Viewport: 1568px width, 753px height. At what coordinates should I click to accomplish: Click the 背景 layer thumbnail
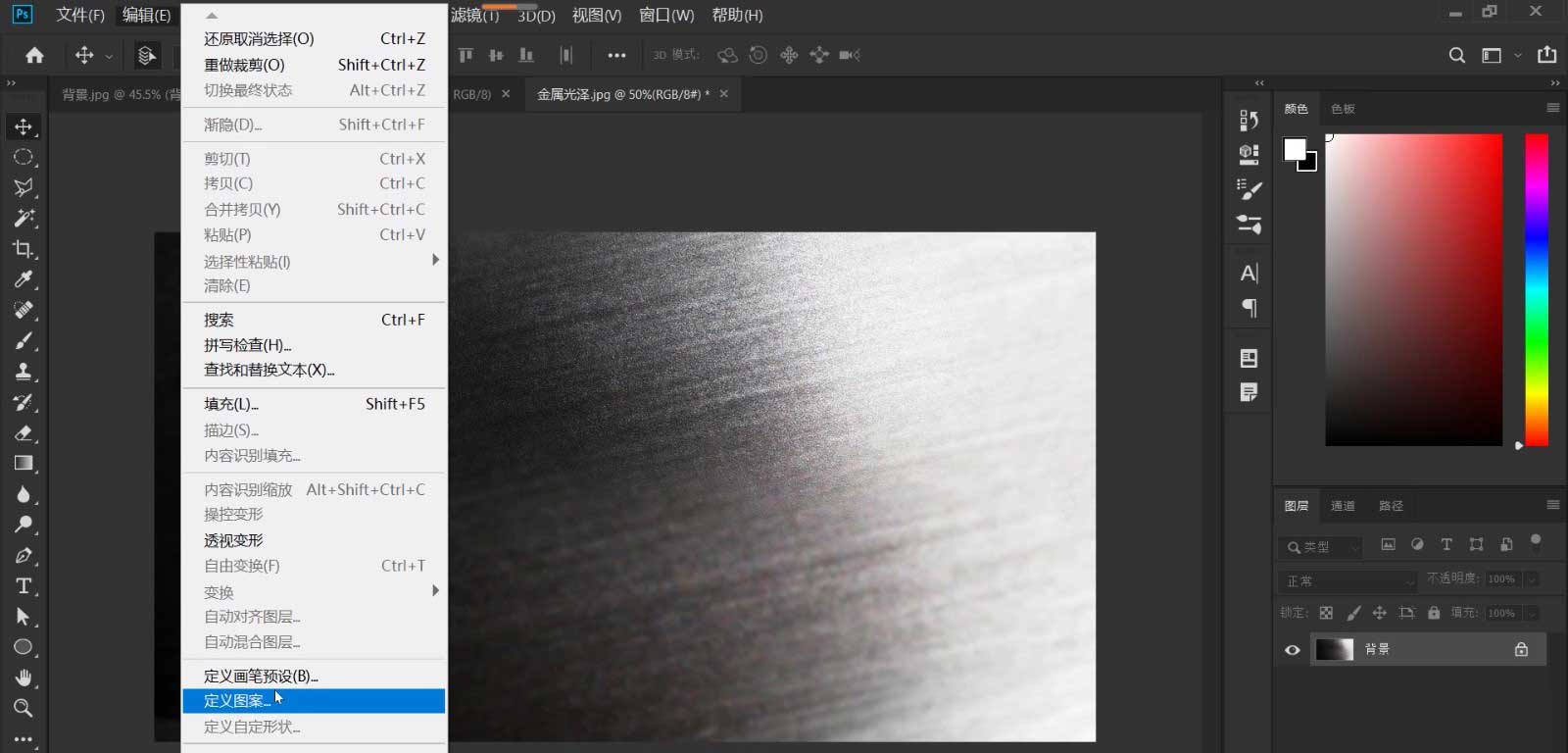(1334, 649)
